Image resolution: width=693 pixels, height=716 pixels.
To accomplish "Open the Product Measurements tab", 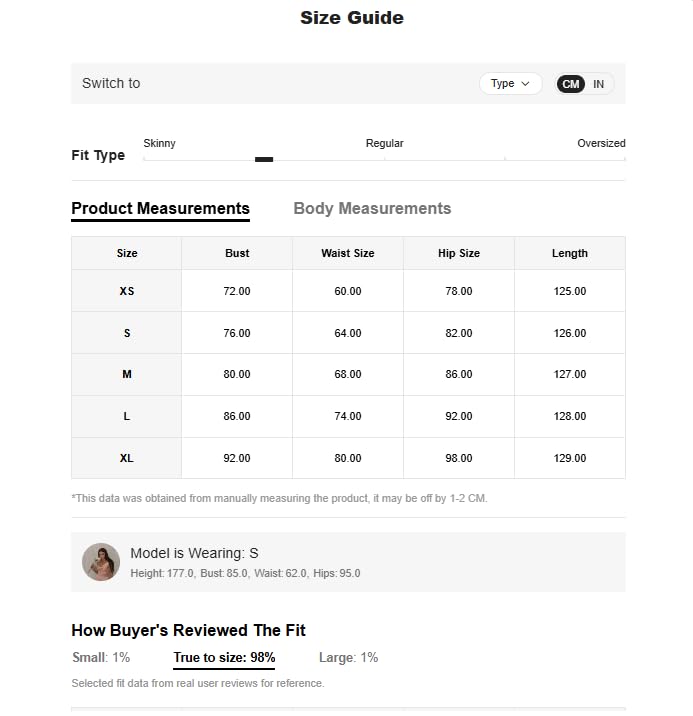I will [x=160, y=208].
